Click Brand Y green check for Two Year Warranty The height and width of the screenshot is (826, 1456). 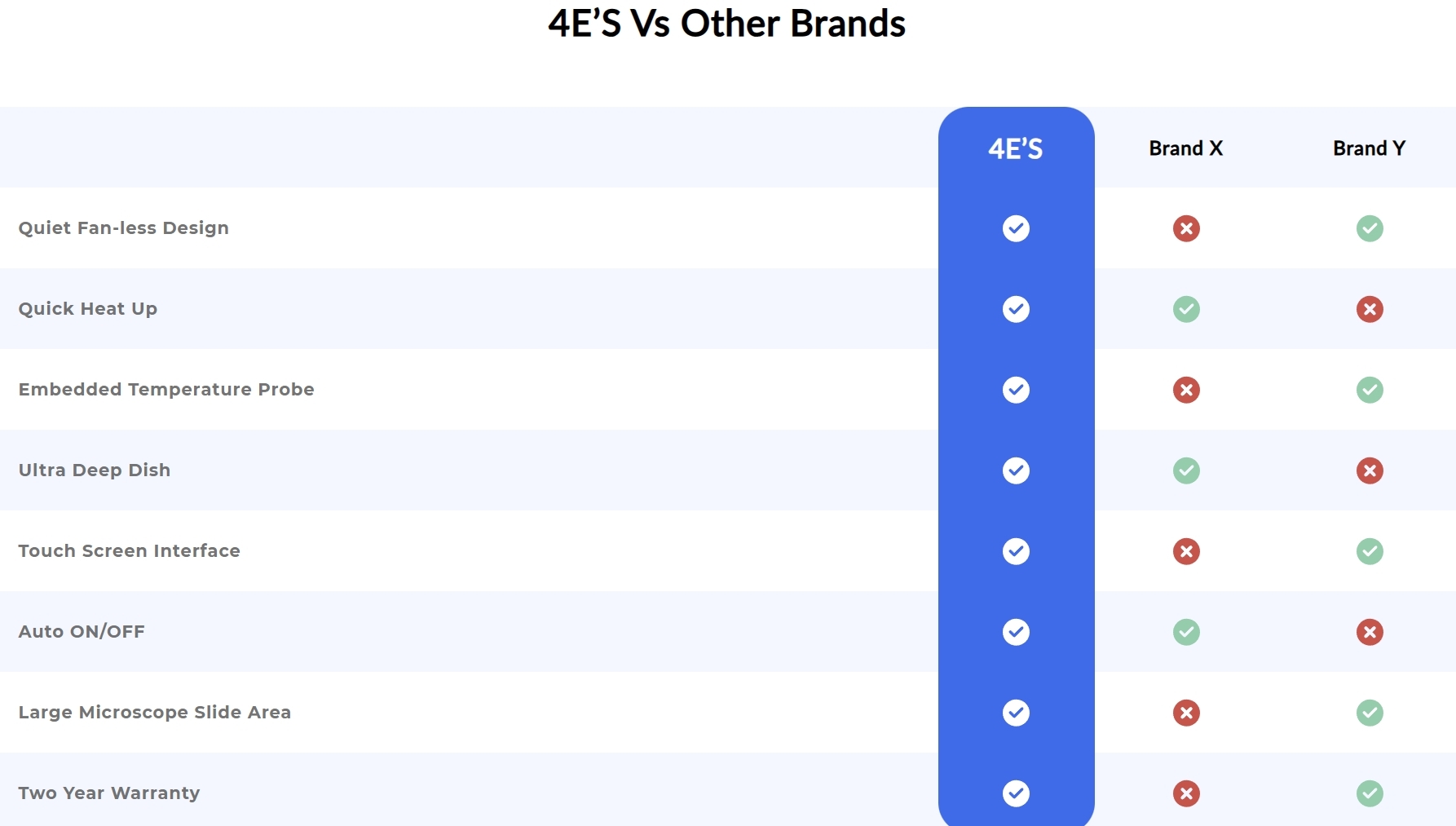click(1370, 793)
